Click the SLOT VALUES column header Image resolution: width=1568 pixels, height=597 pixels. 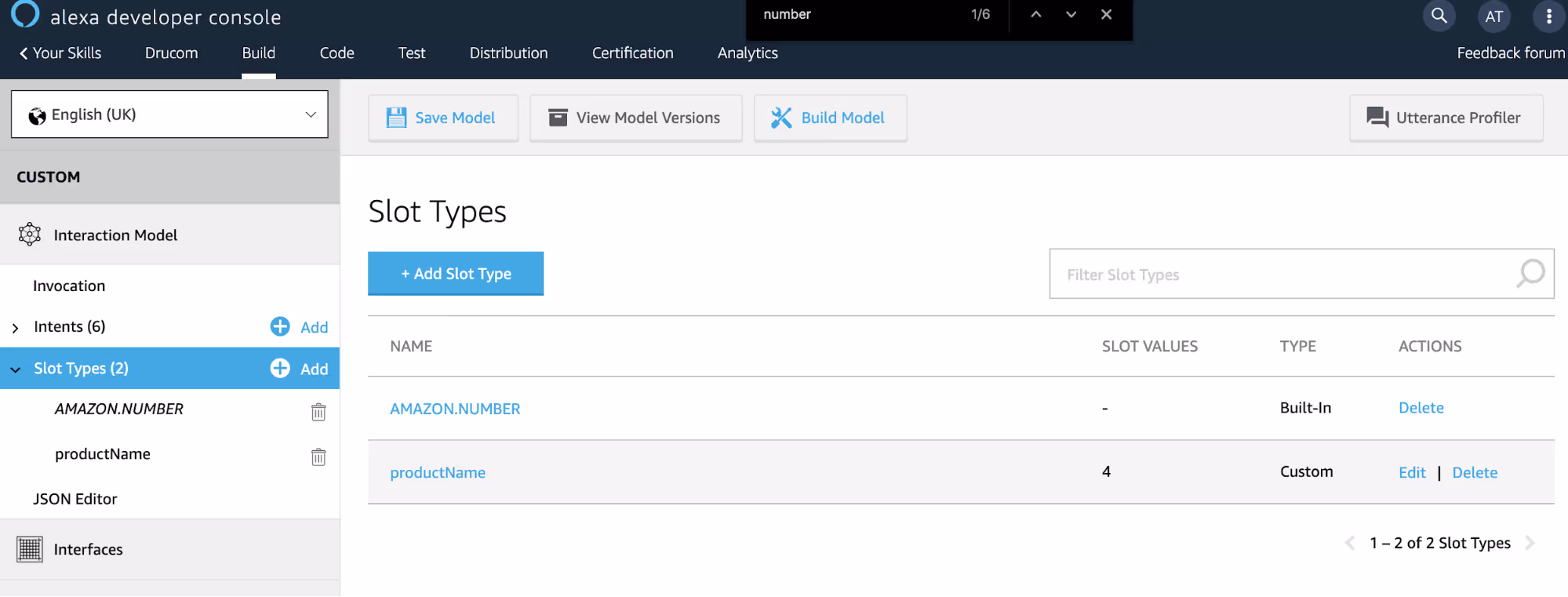[x=1150, y=347]
